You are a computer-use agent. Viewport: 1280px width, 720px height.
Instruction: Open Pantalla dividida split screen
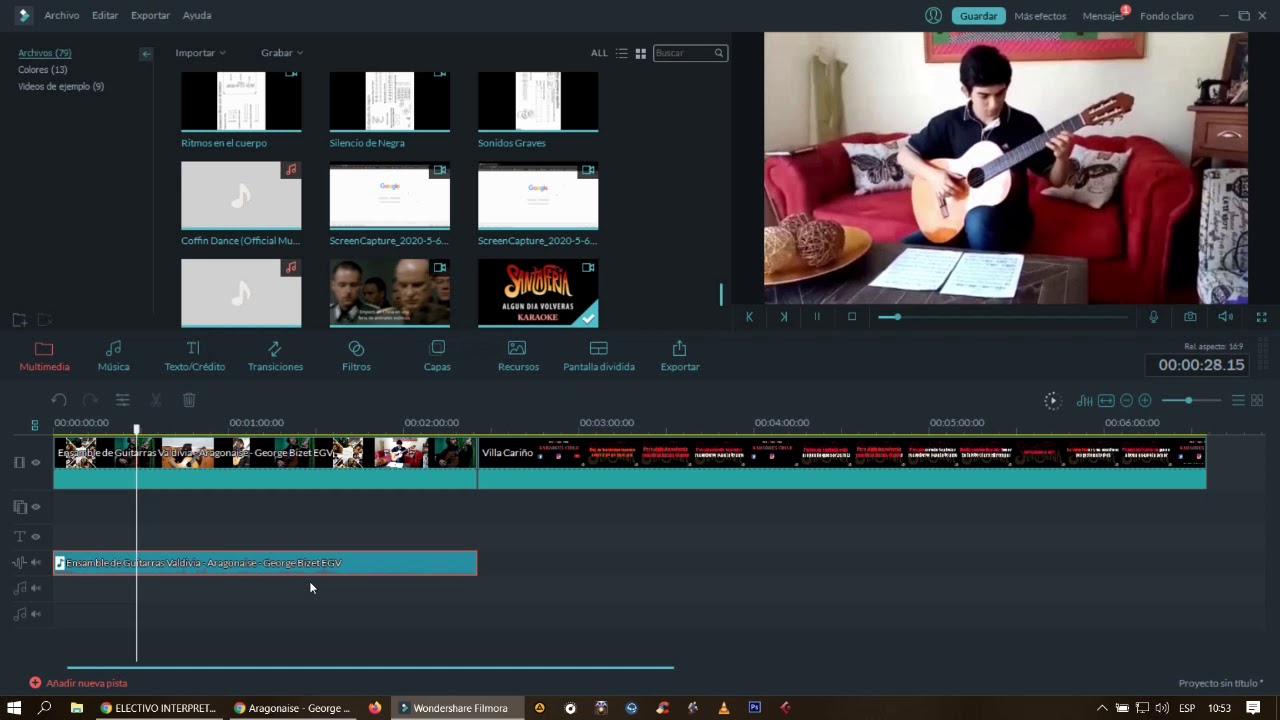(x=599, y=356)
